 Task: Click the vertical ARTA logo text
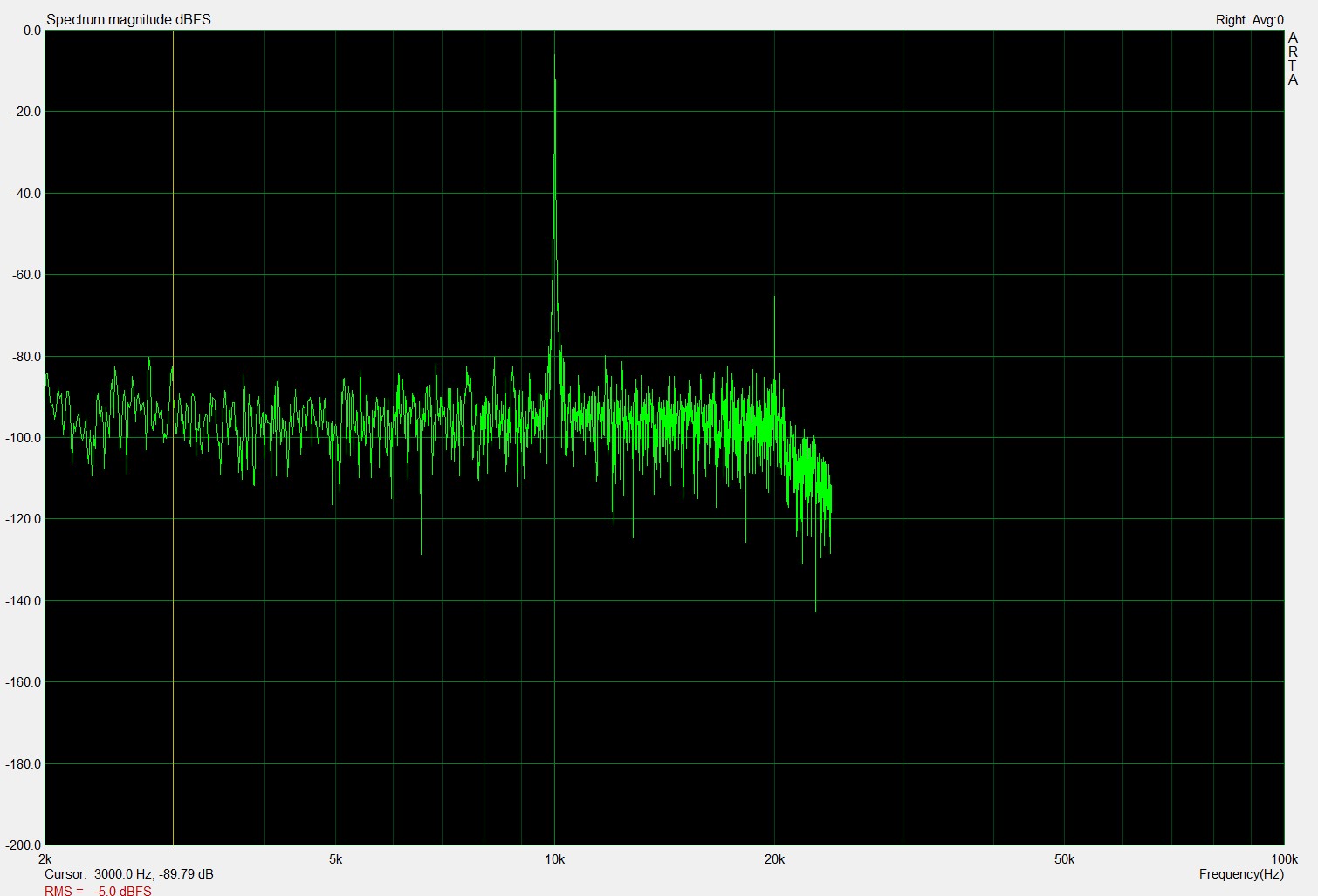1293,58
